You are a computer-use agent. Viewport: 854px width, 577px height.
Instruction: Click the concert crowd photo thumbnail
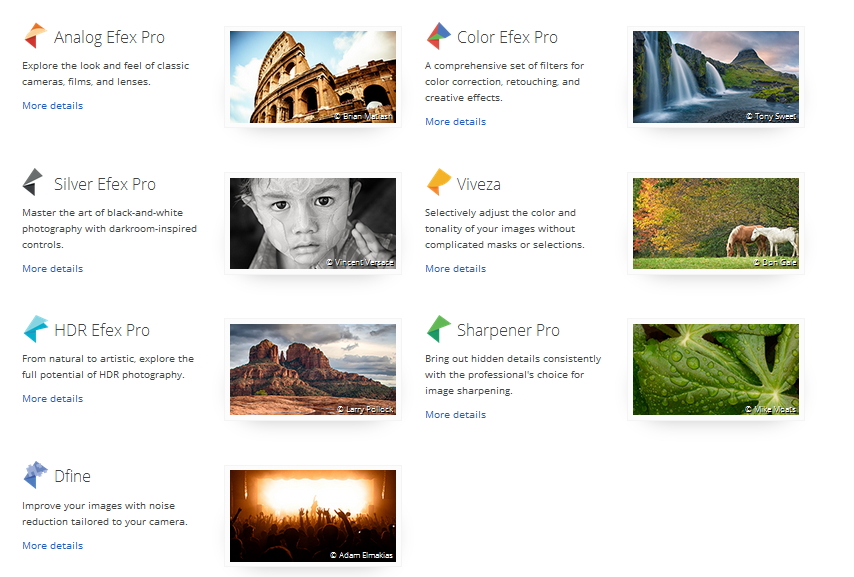click(x=313, y=516)
